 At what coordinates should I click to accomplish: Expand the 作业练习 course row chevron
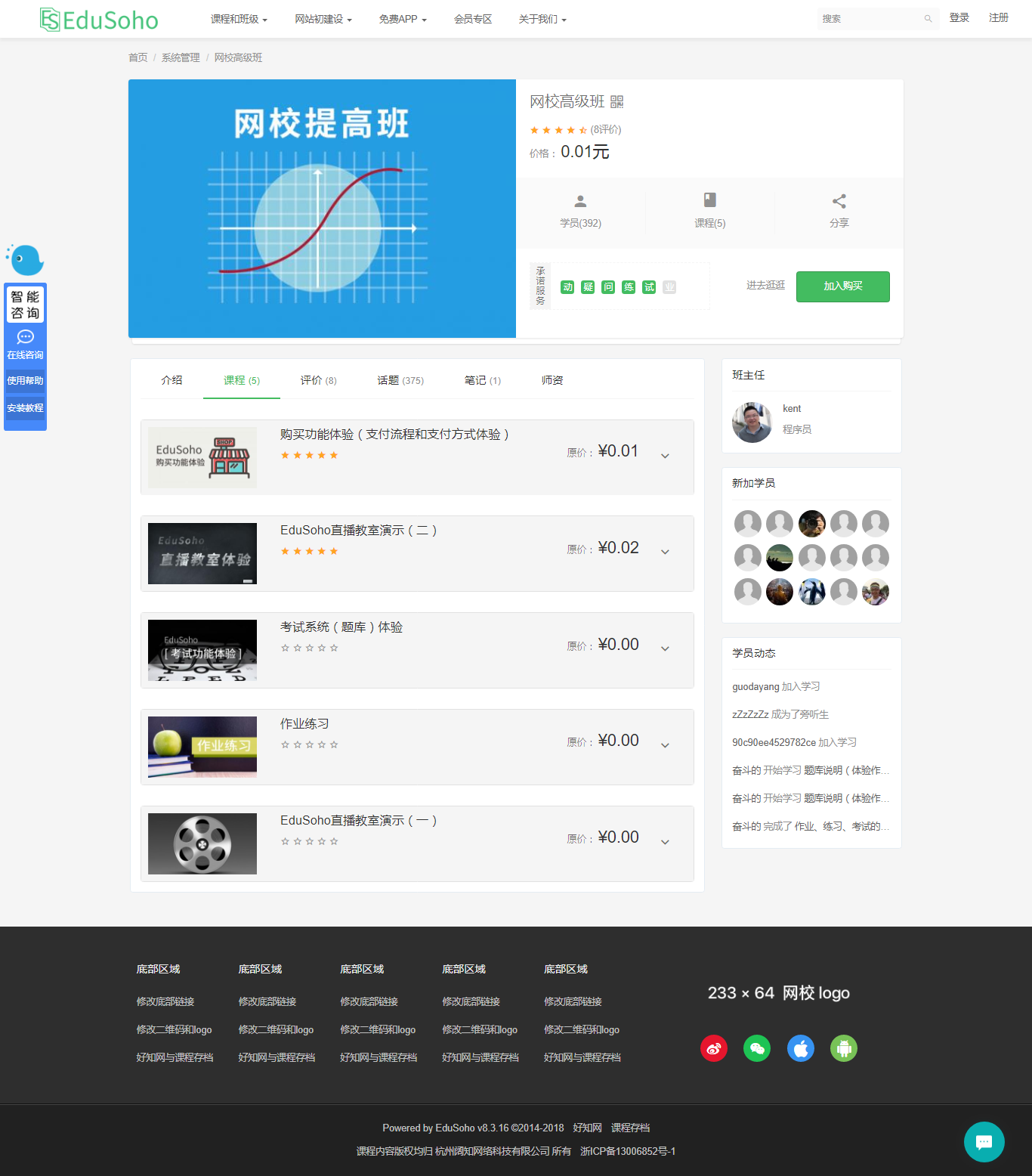click(x=665, y=745)
